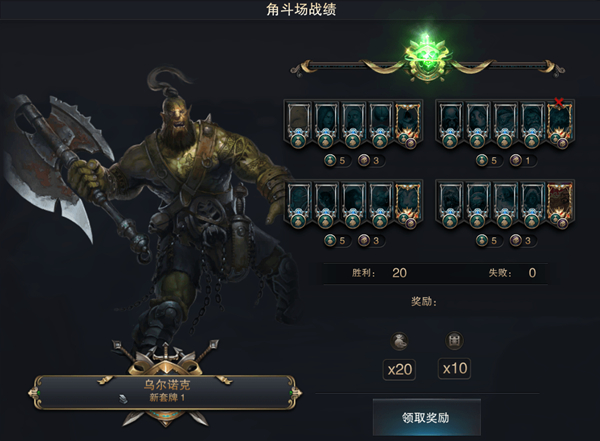
Task: Select golden rare card in top-left group
Action: [408, 124]
